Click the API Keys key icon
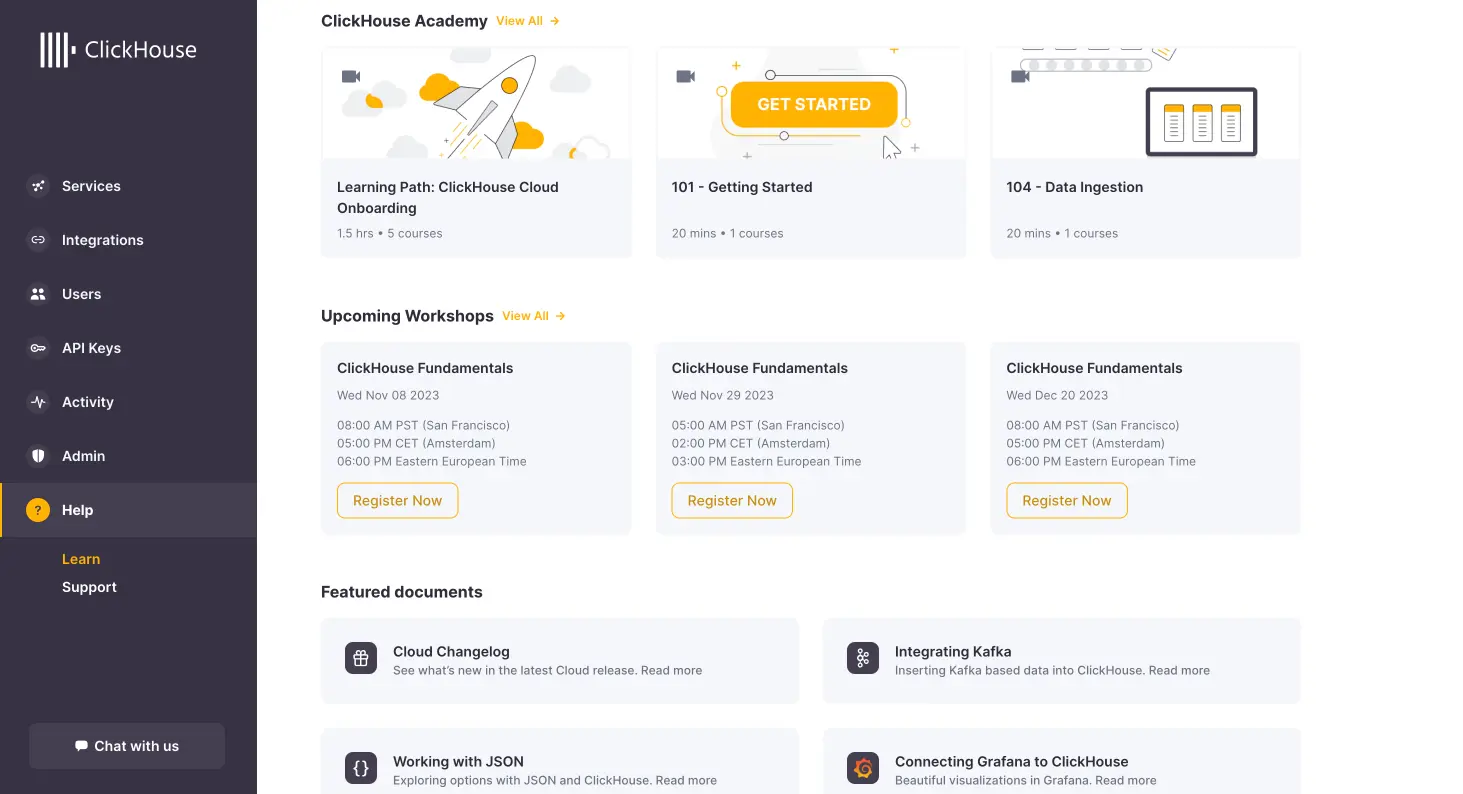Image resolution: width=1463 pixels, height=794 pixels. tap(38, 348)
